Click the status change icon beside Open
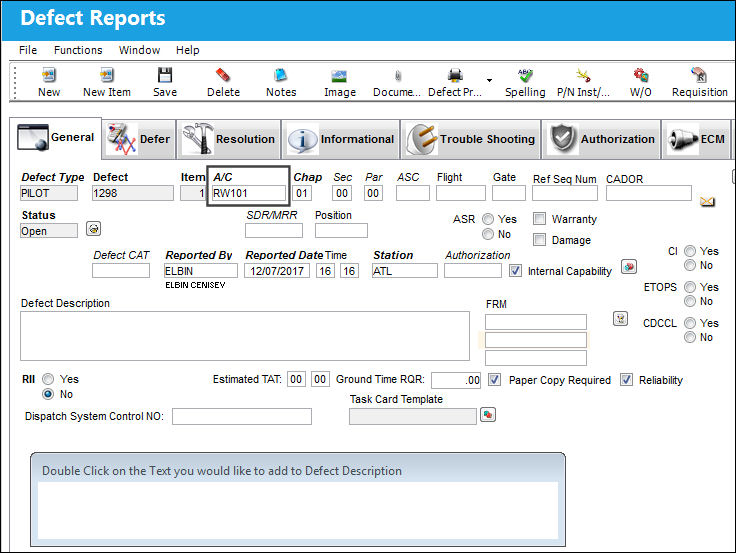 pos(93,229)
